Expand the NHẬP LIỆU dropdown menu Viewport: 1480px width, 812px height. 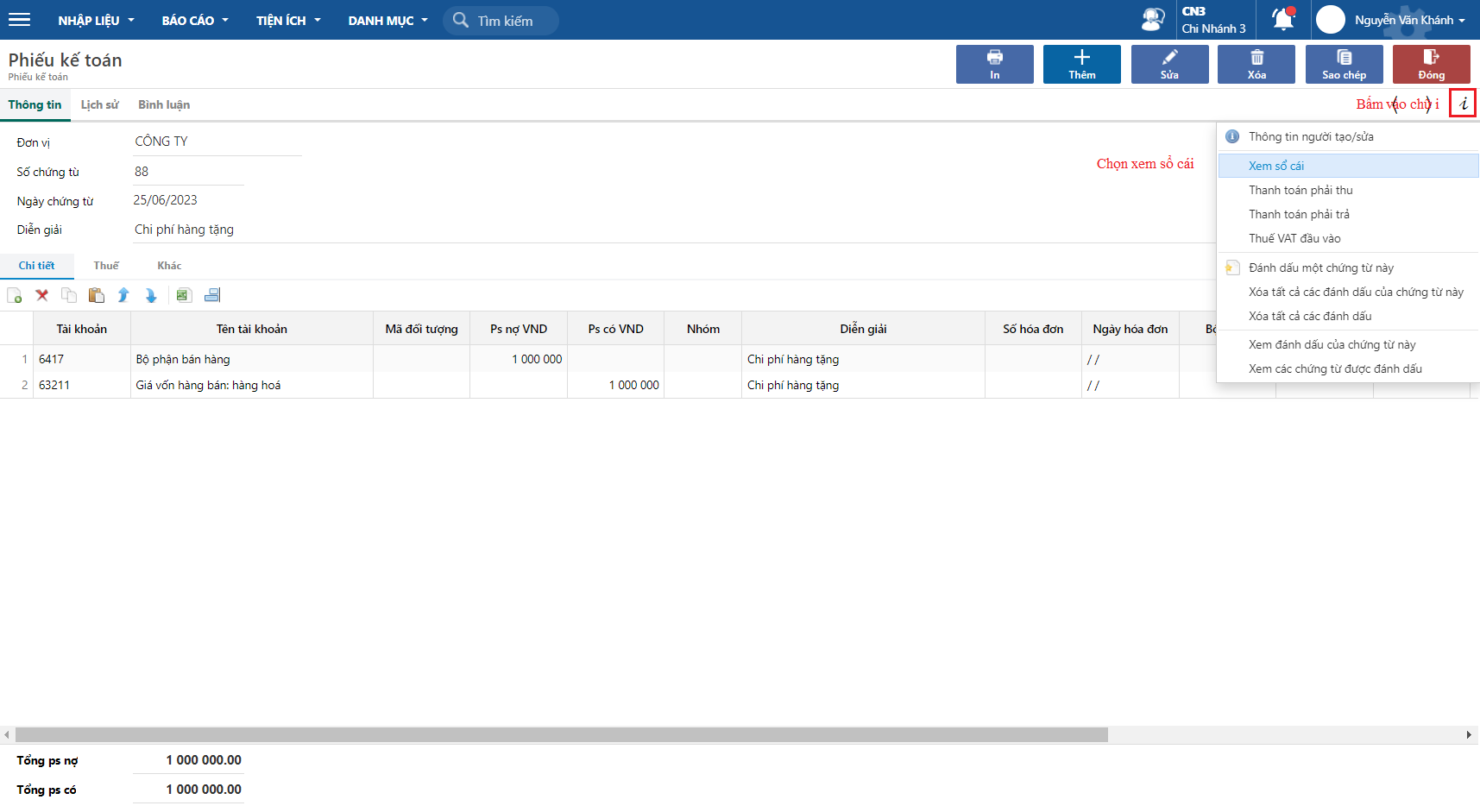tap(96, 20)
